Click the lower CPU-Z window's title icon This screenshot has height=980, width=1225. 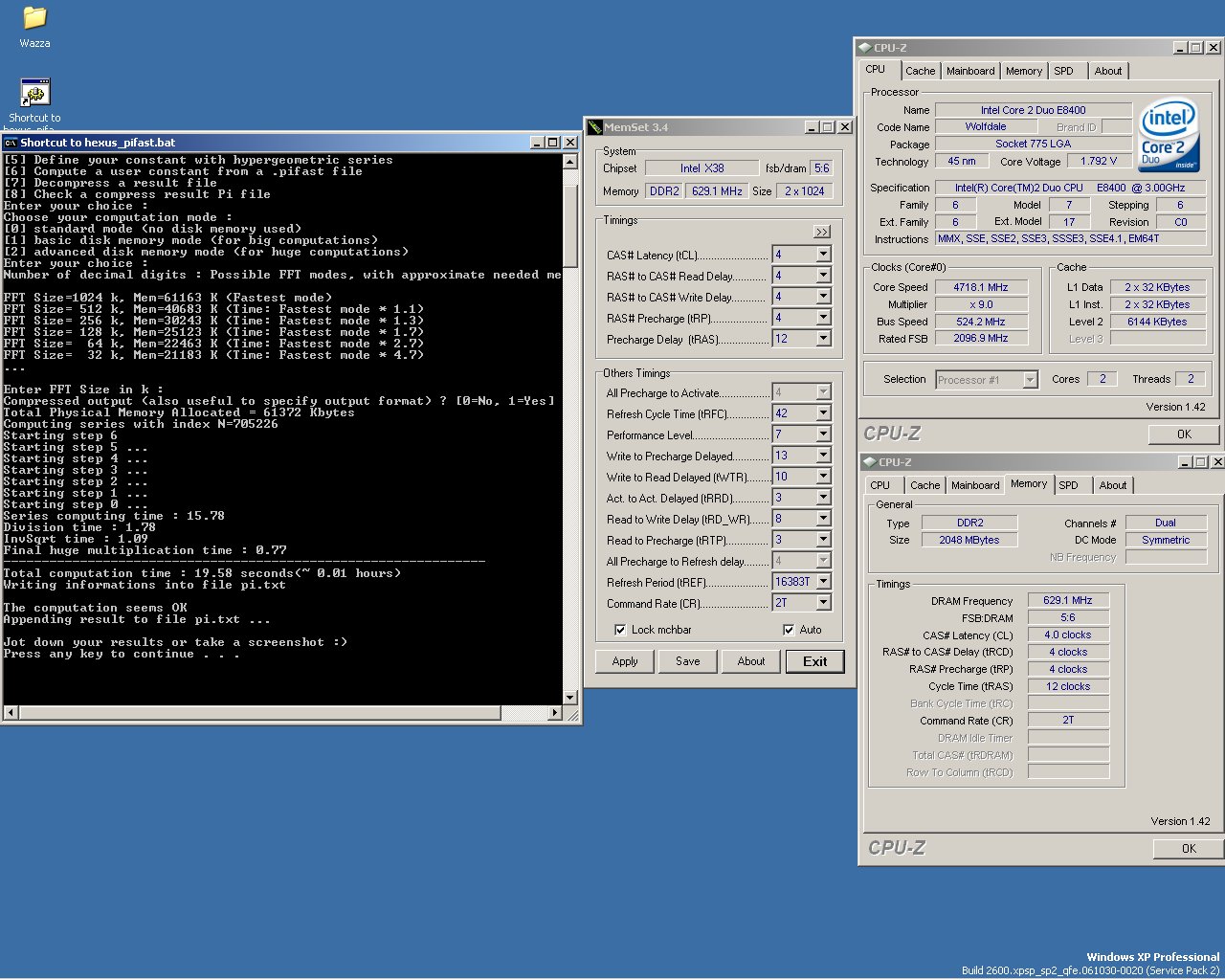[869, 461]
